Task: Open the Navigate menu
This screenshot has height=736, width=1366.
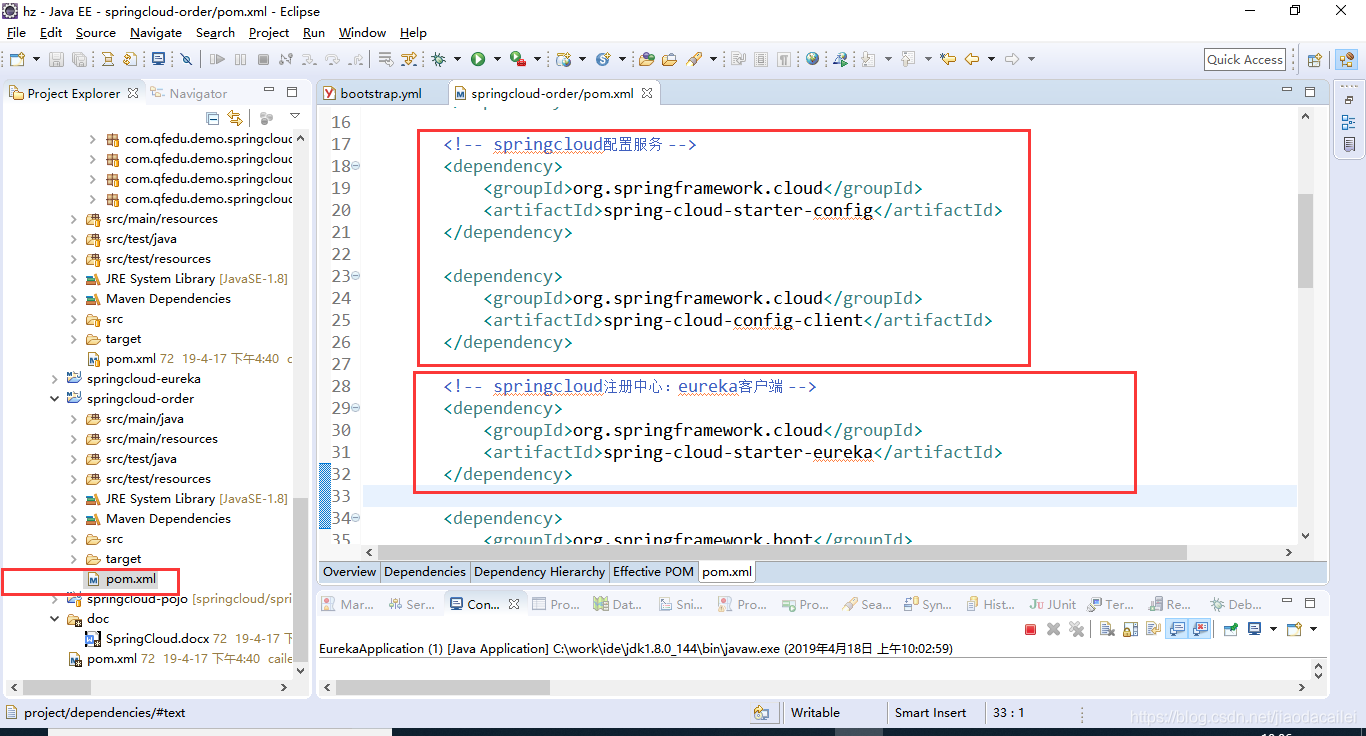Action: (x=156, y=32)
